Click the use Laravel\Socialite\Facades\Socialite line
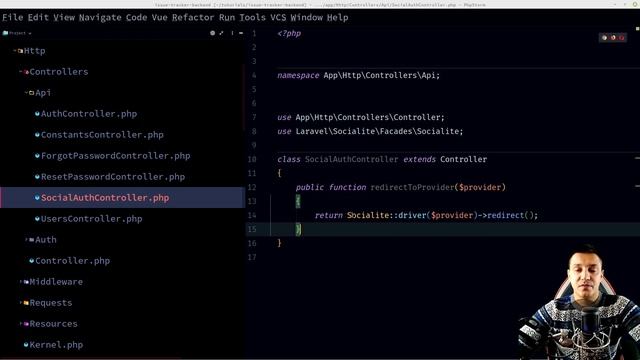Viewport: 640px width, 360px height. [370, 131]
